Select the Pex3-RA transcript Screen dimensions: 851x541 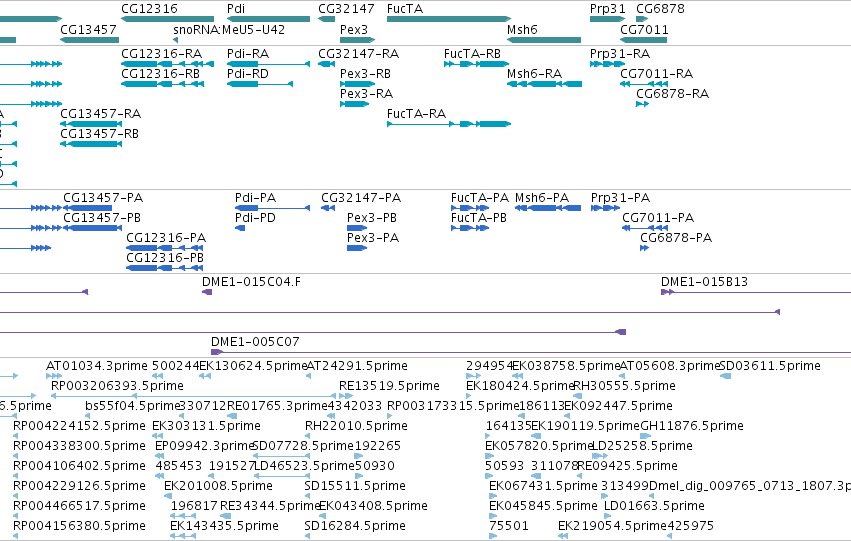coord(354,104)
